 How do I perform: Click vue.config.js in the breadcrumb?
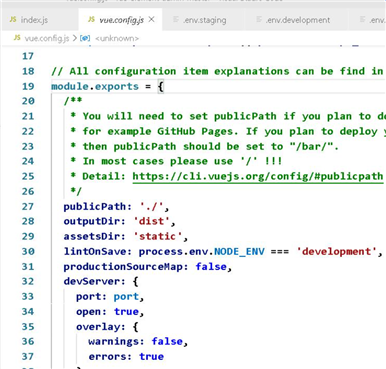coord(47,38)
